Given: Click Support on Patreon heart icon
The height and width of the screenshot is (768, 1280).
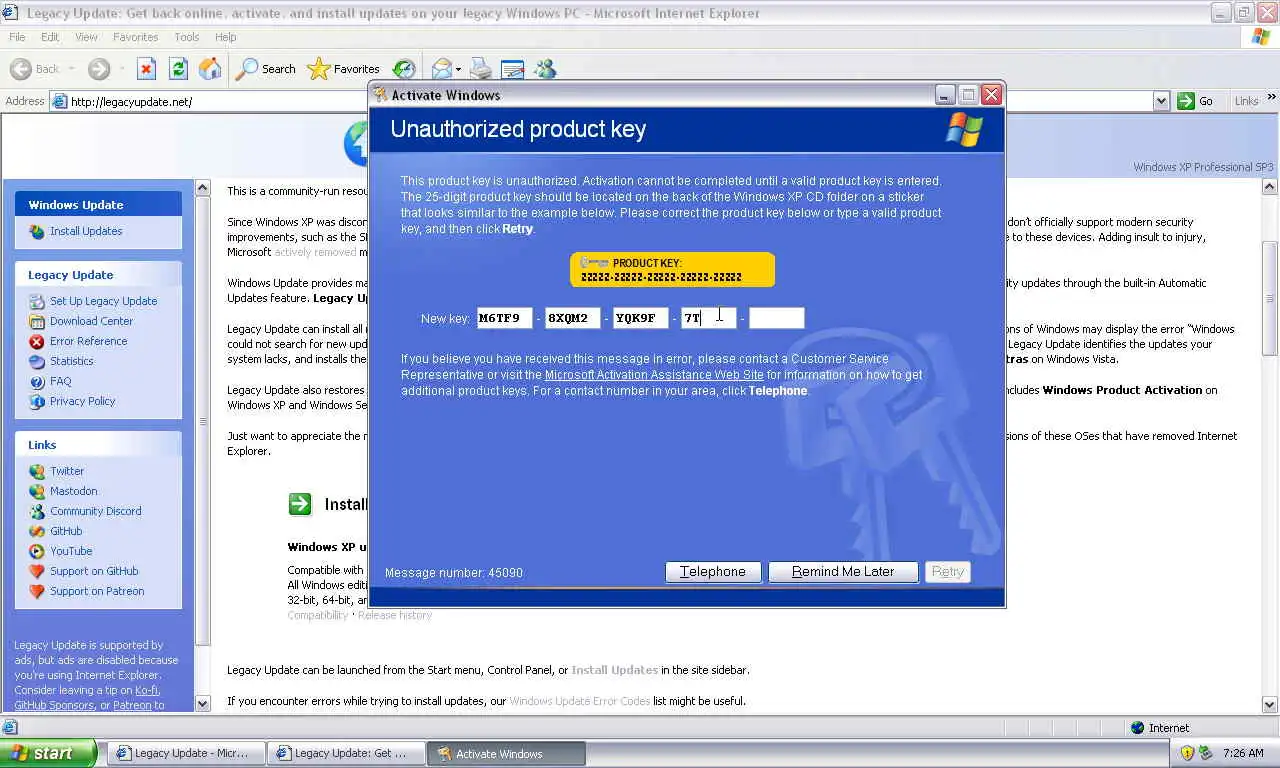Looking at the screenshot, I should coord(37,591).
